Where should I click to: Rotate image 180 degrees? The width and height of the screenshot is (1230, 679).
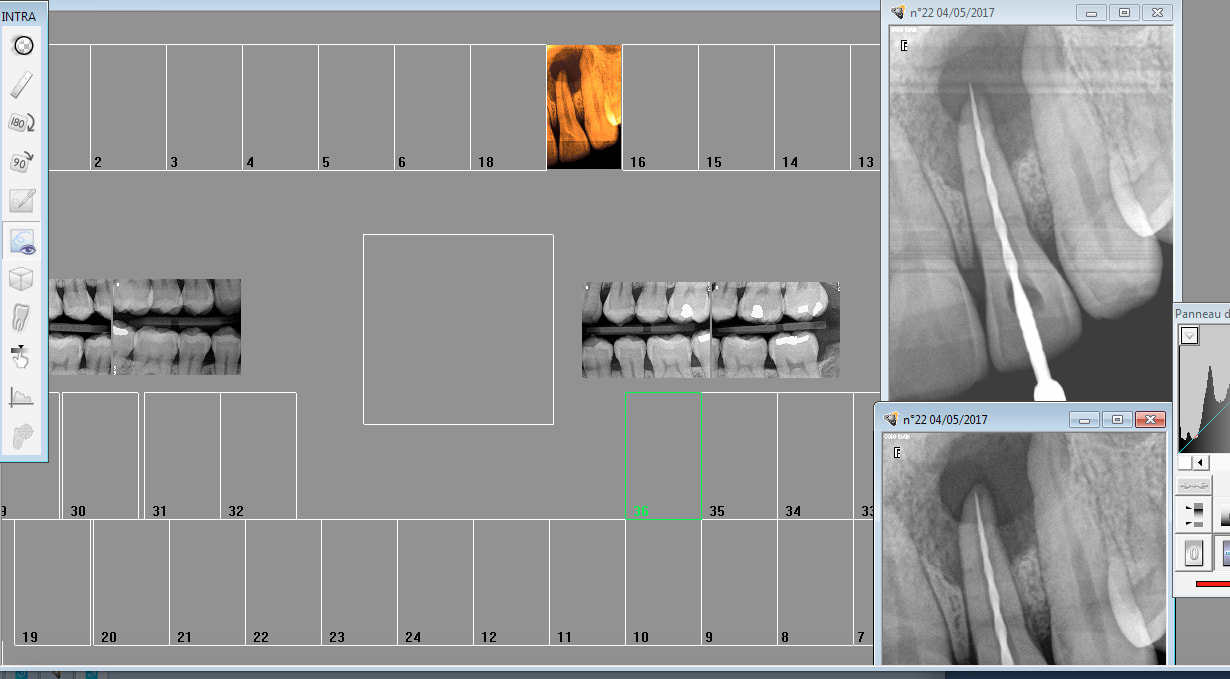tap(23, 123)
